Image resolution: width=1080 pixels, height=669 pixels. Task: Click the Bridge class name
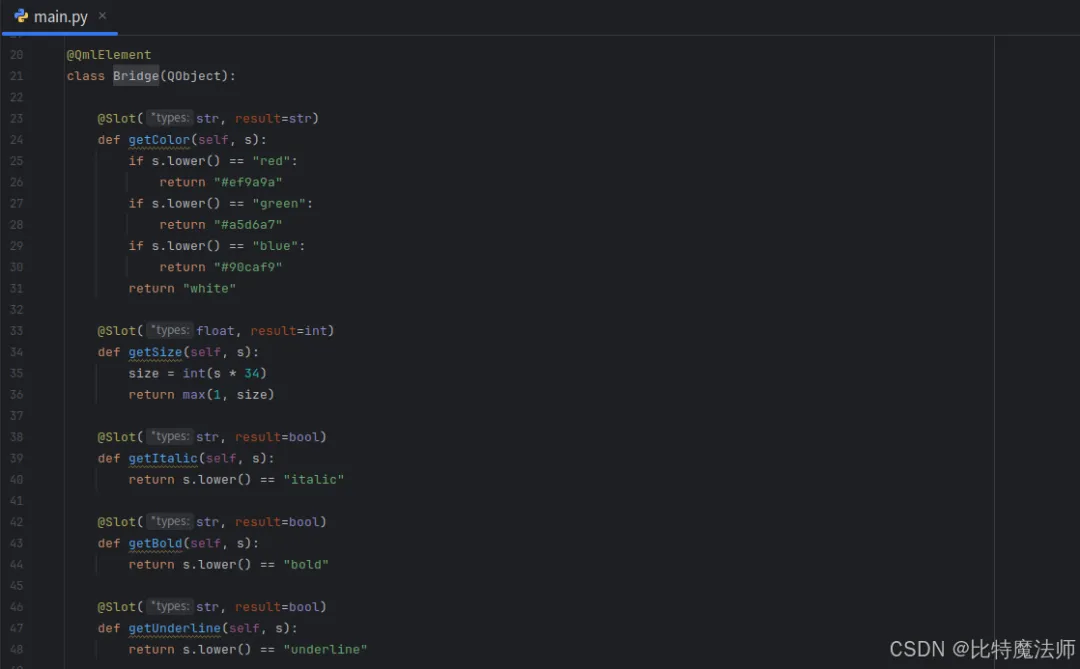point(136,76)
